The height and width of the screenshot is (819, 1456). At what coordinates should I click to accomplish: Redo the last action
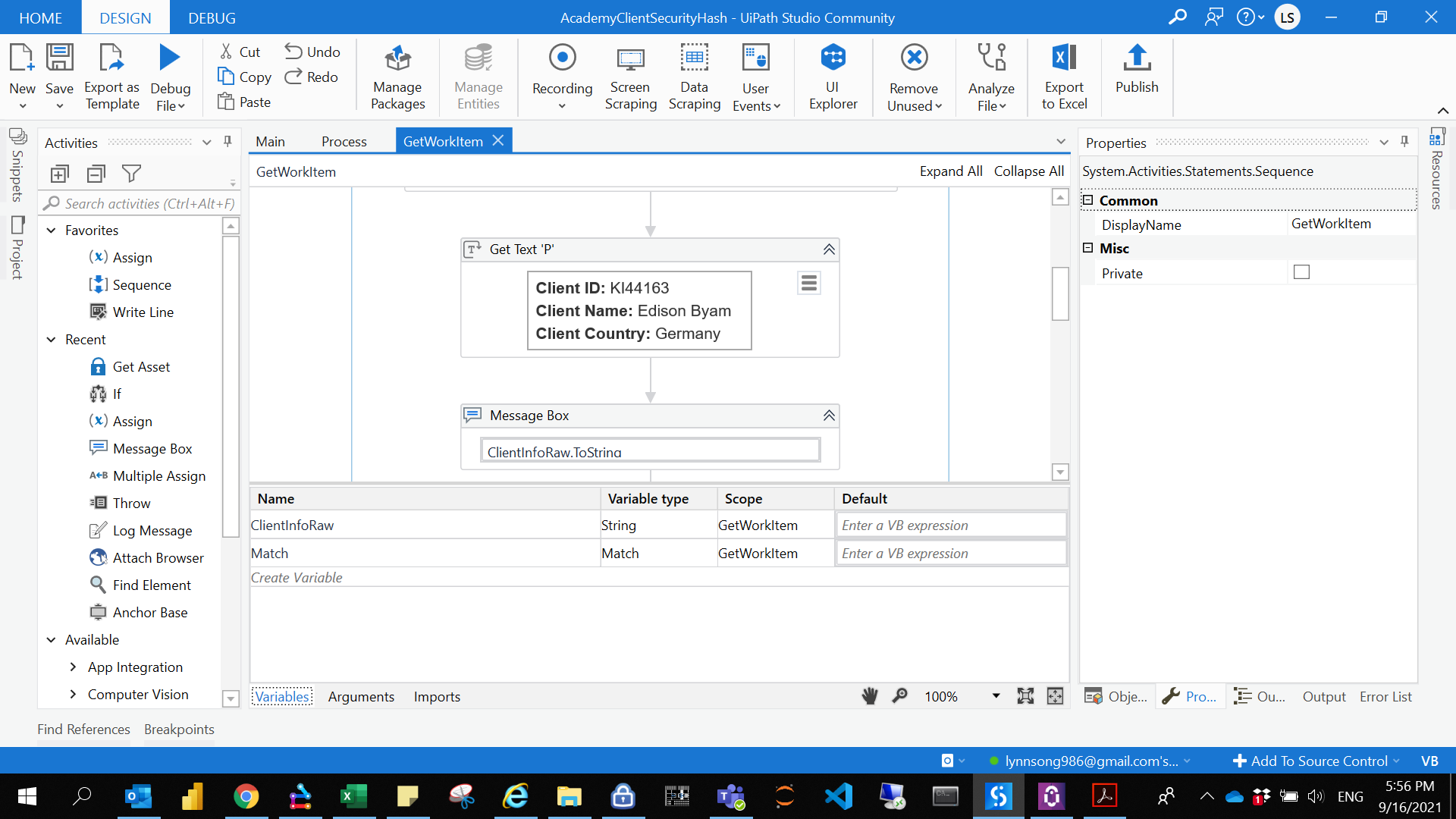[x=311, y=77]
